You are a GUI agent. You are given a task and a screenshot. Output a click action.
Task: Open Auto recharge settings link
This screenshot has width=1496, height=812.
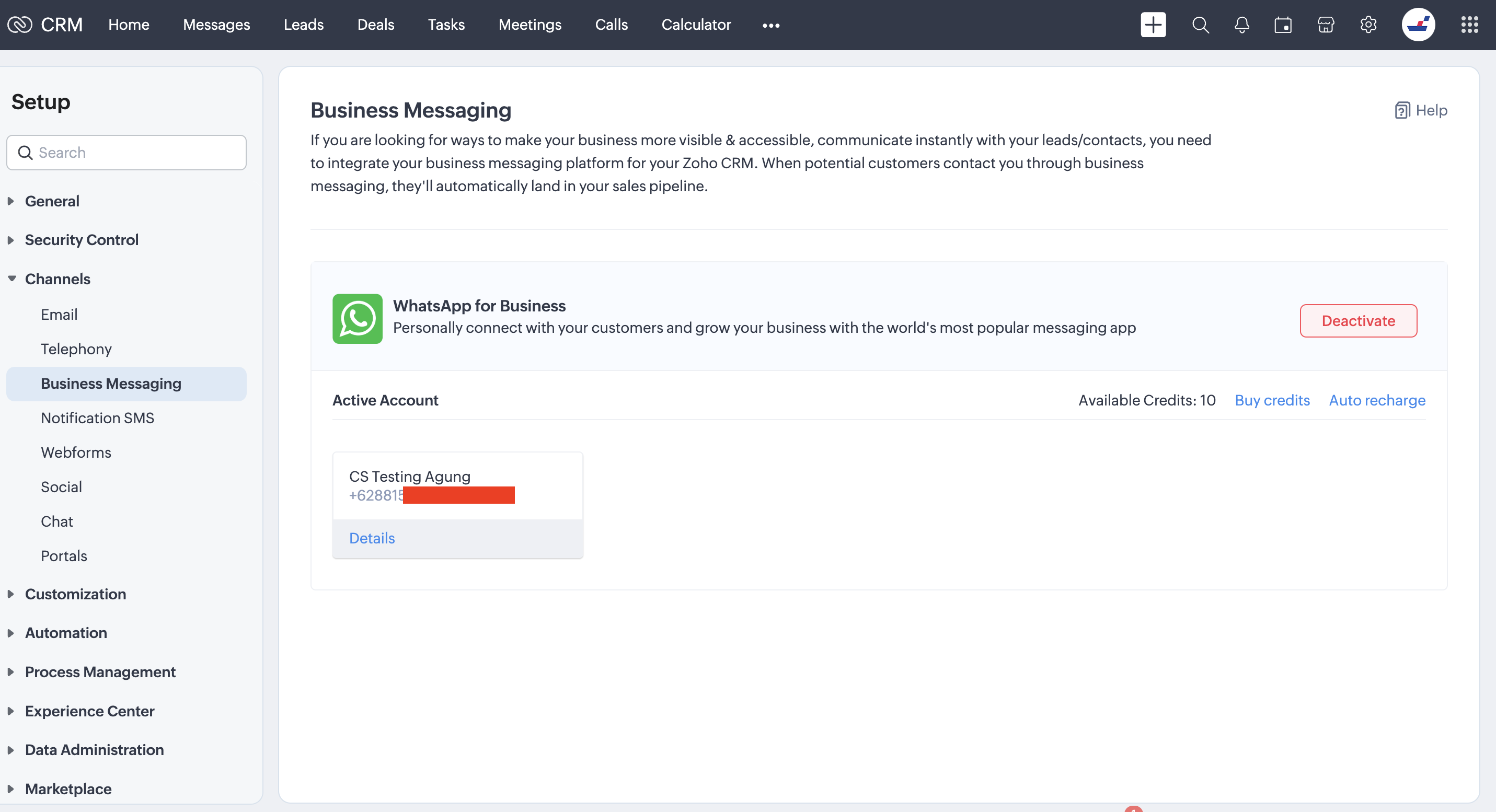[x=1377, y=400]
